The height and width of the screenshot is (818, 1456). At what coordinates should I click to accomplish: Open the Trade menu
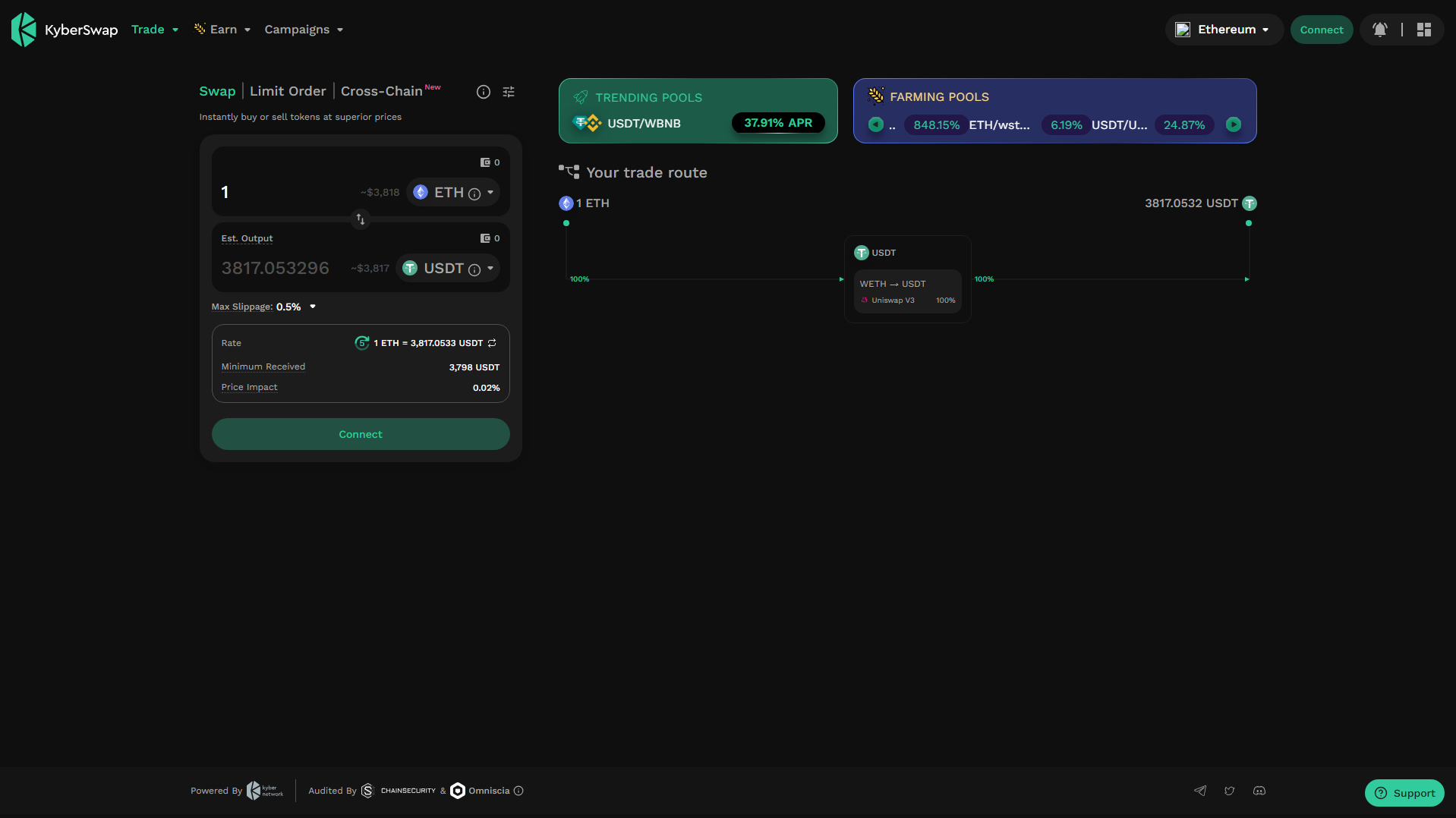click(x=155, y=30)
